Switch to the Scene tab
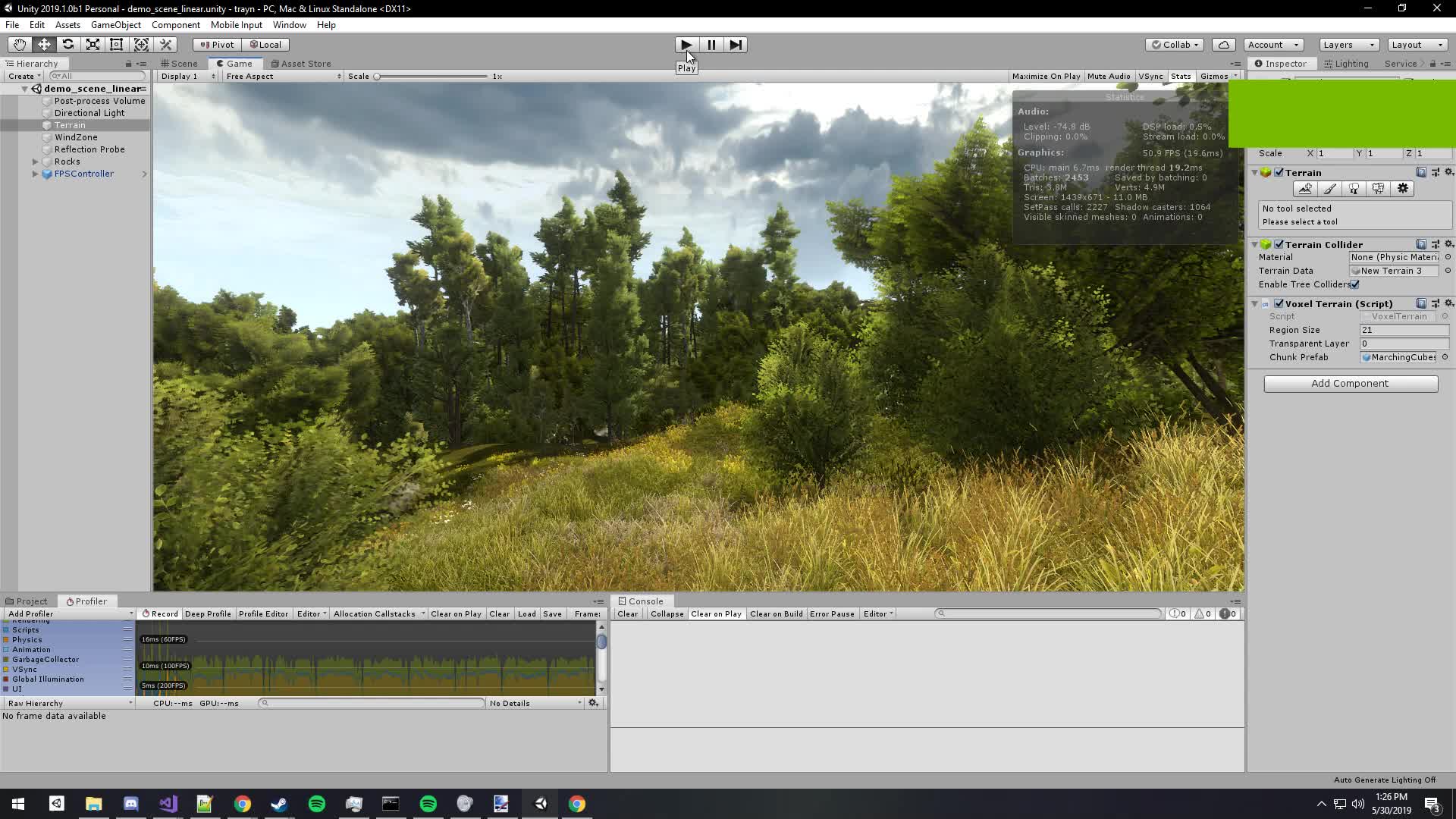Image resolution: width=1456 pixels, height=819 pixels. pyautogui.click(x=182, y=63)
